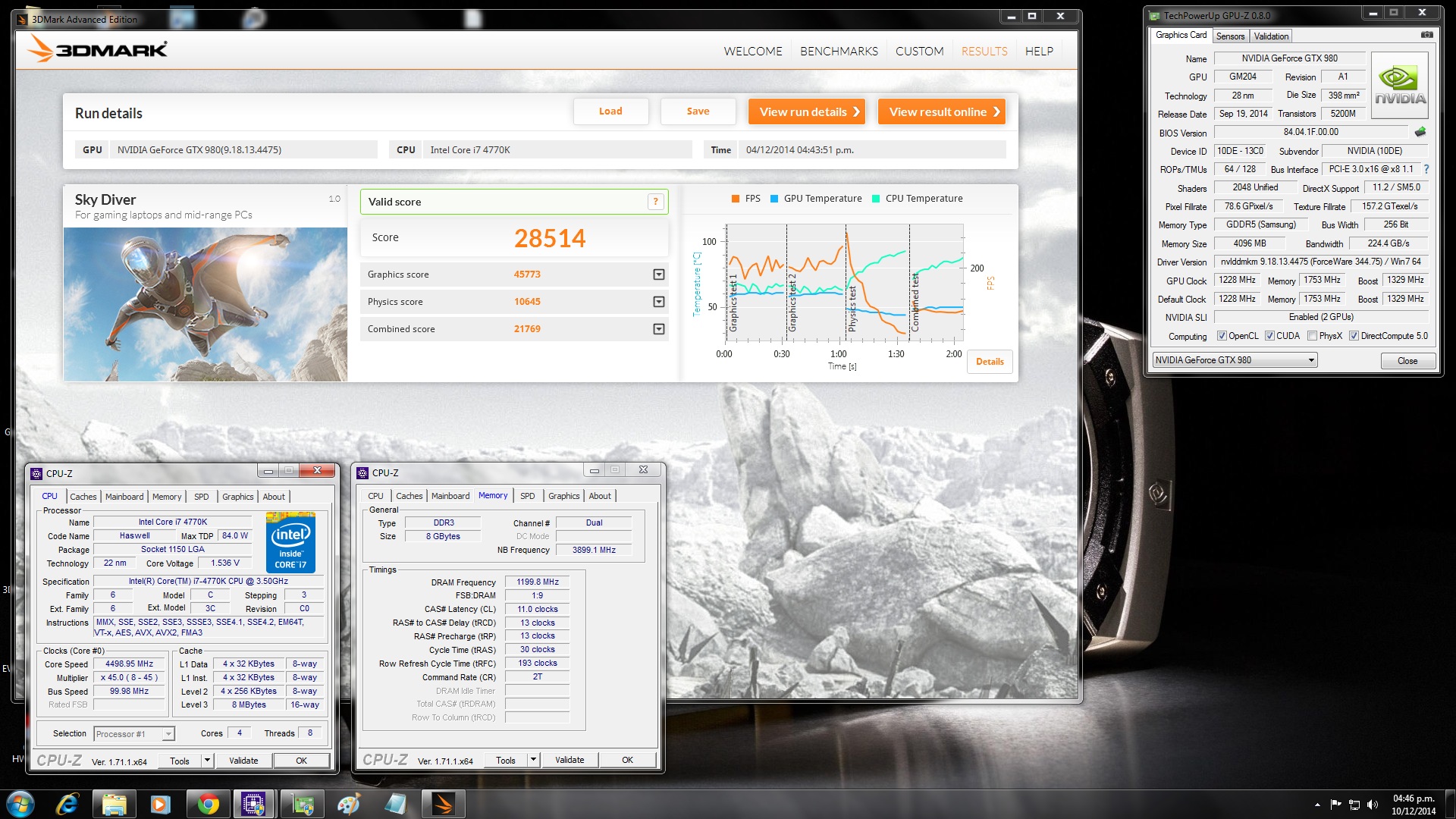Image resolution: width=1456 pixels, height=819 pixels.
Task: Switch to GPU-Z via taskbar icon
Action: [303, 804]
